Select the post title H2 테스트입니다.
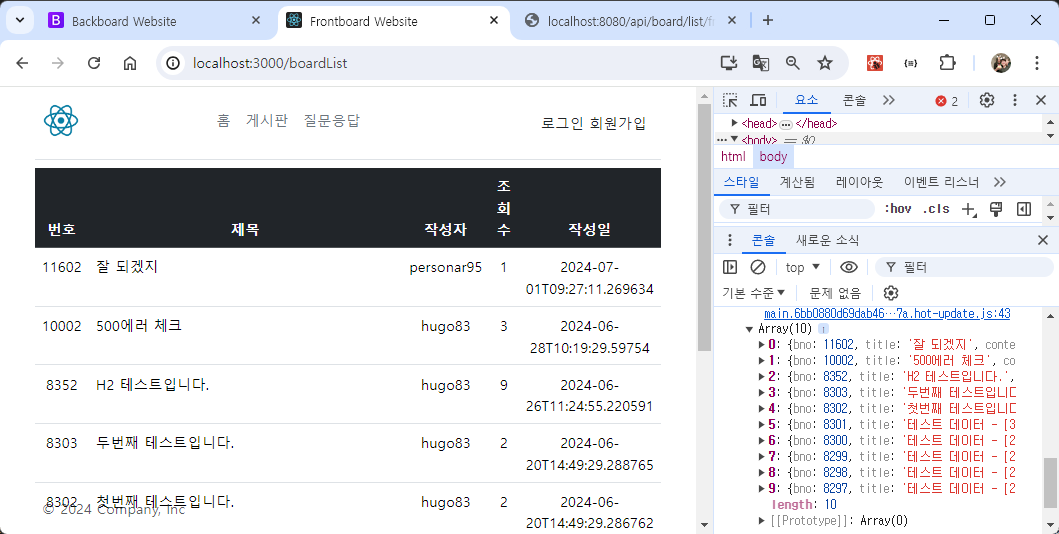This screenshot has width=1059, height=534. [153, 385]
